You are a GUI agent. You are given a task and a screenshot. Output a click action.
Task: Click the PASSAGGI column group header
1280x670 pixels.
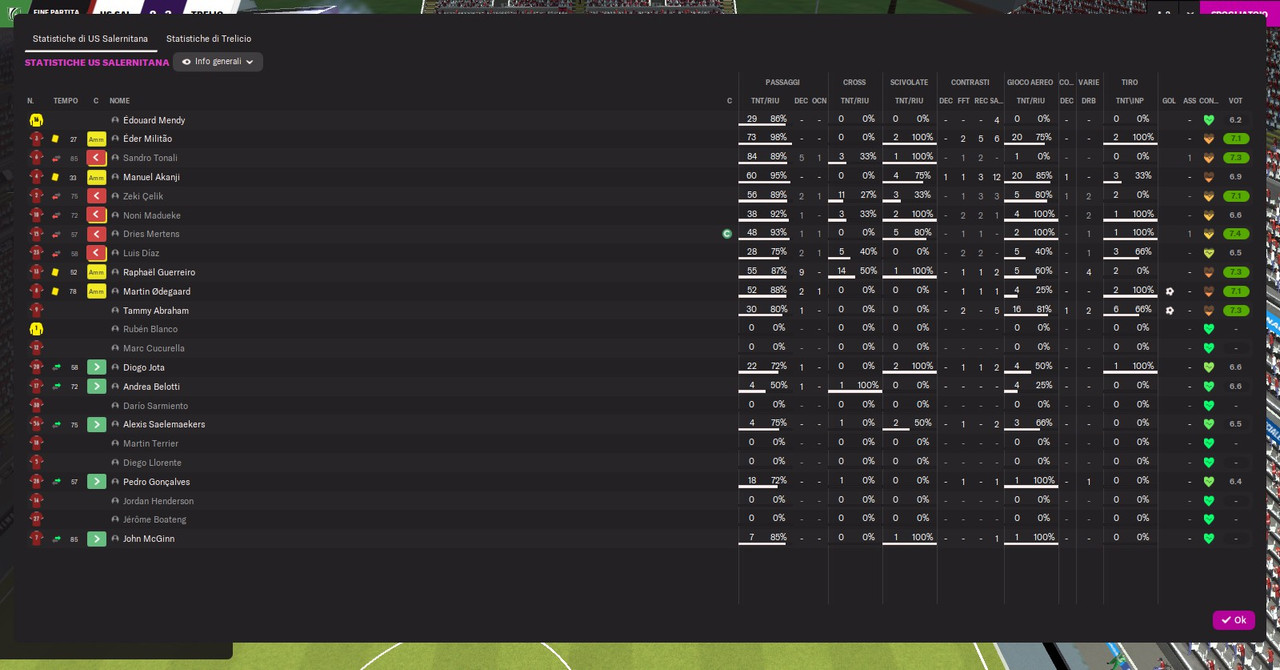coord(783,82)
